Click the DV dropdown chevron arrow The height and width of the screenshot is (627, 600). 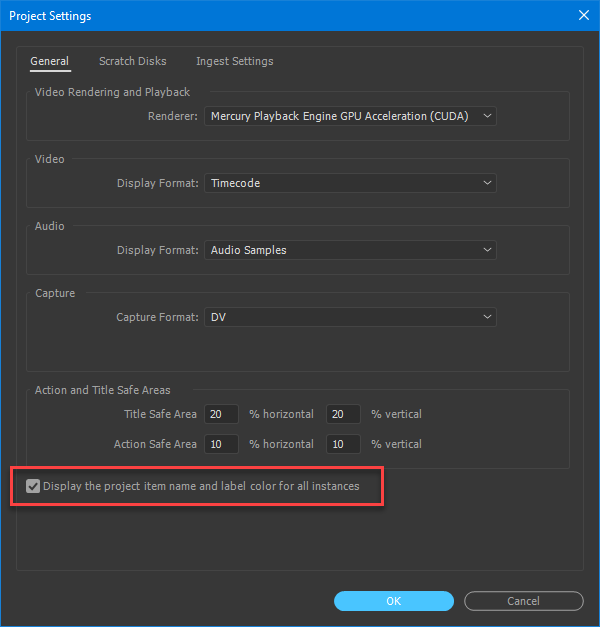[487, 317]
